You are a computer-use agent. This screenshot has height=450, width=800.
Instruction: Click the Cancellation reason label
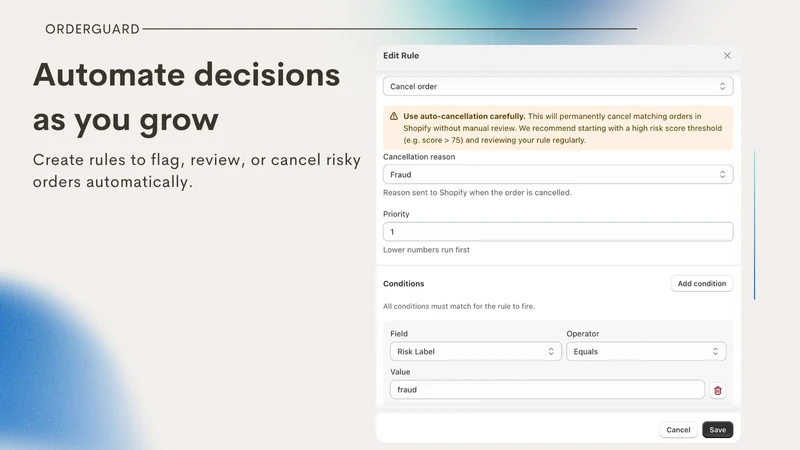[x=419, y=157]
